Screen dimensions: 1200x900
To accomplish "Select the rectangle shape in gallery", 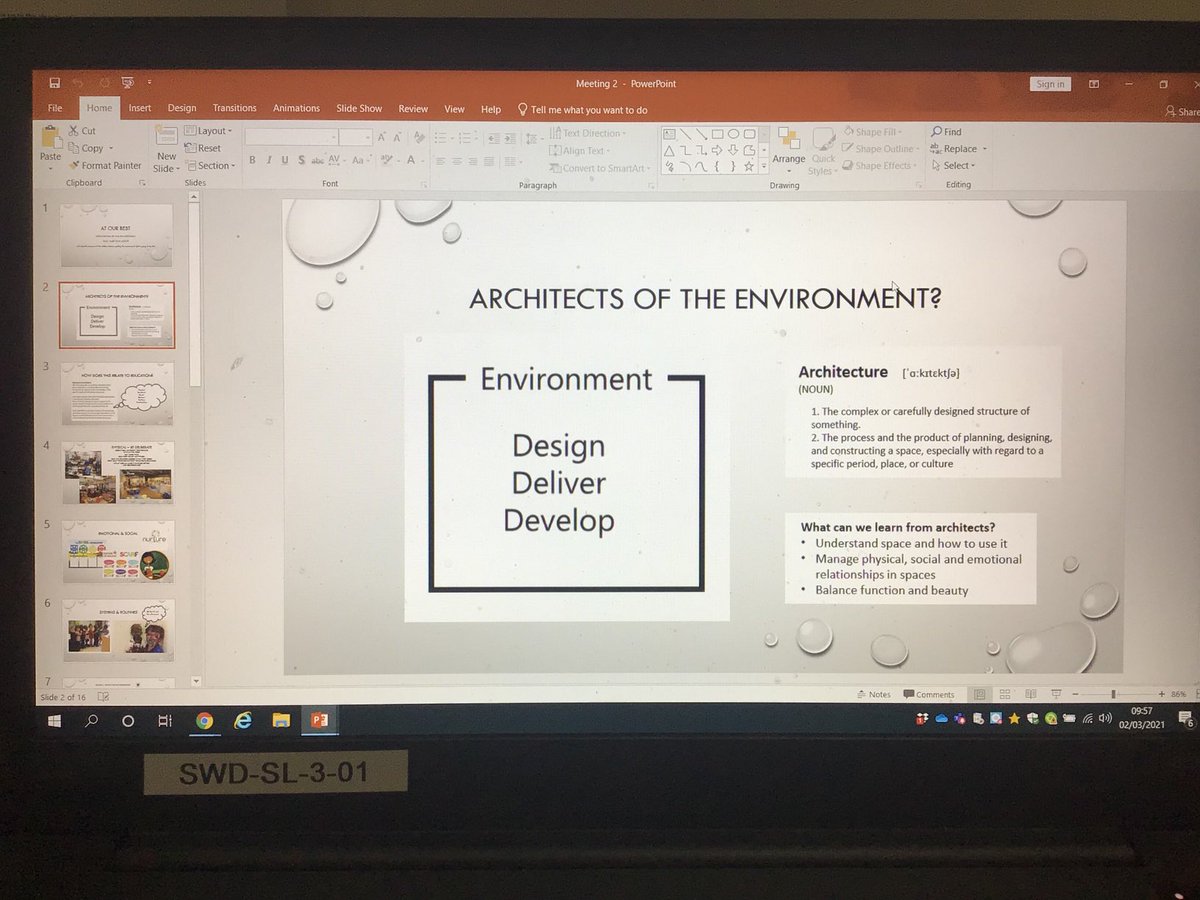I will click(717, 134).
